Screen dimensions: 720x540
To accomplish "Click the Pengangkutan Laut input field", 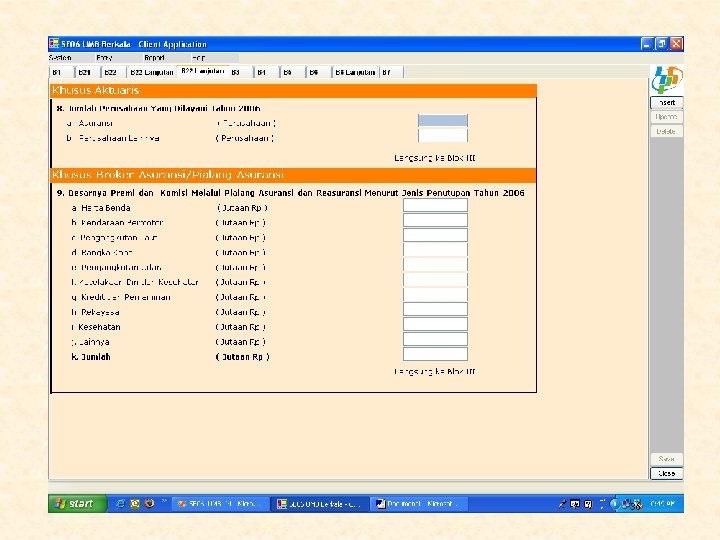I will [435, 235].
